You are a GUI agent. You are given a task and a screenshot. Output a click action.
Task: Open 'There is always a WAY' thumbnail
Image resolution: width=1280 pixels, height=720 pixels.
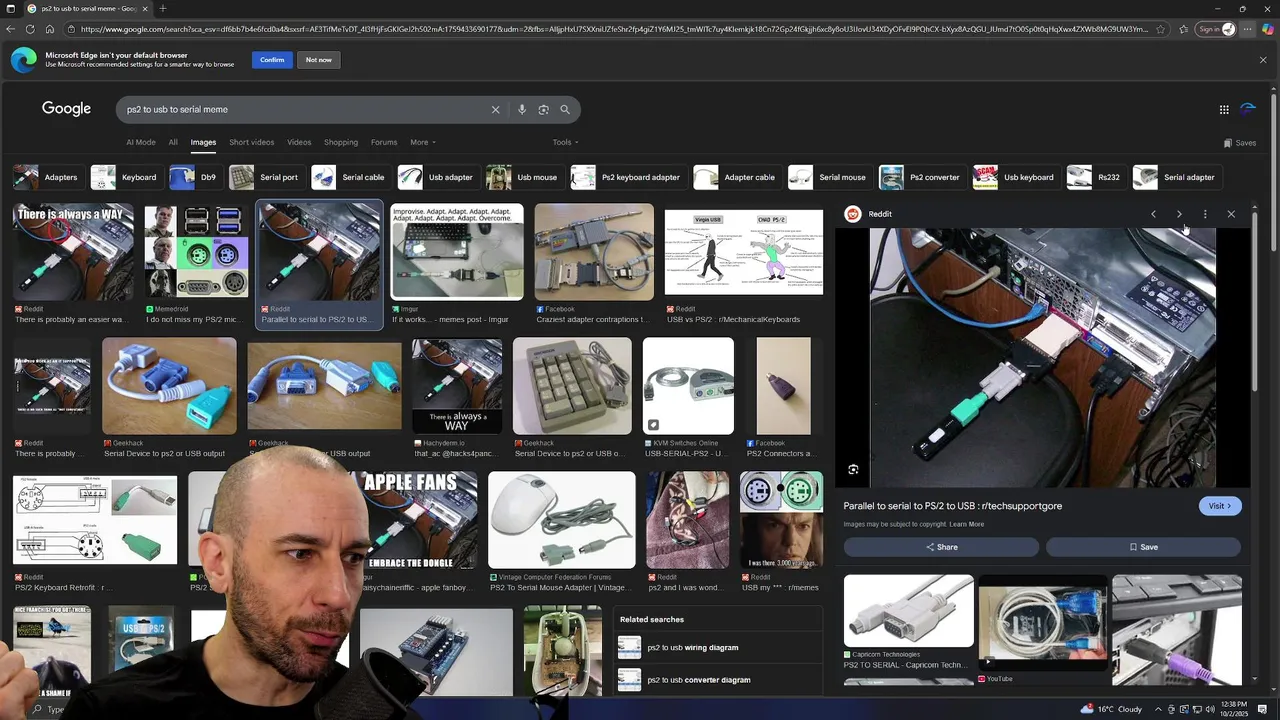click(x=73, y=251)
